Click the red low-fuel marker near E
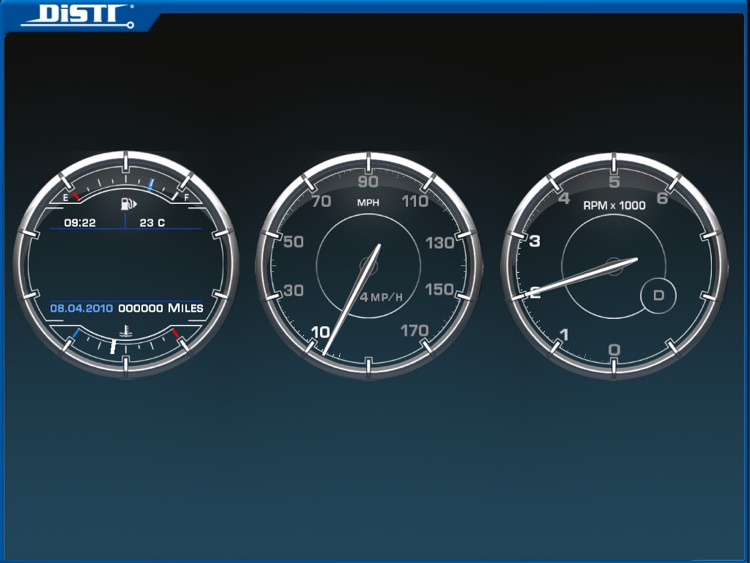 click(x=76, y=196)
